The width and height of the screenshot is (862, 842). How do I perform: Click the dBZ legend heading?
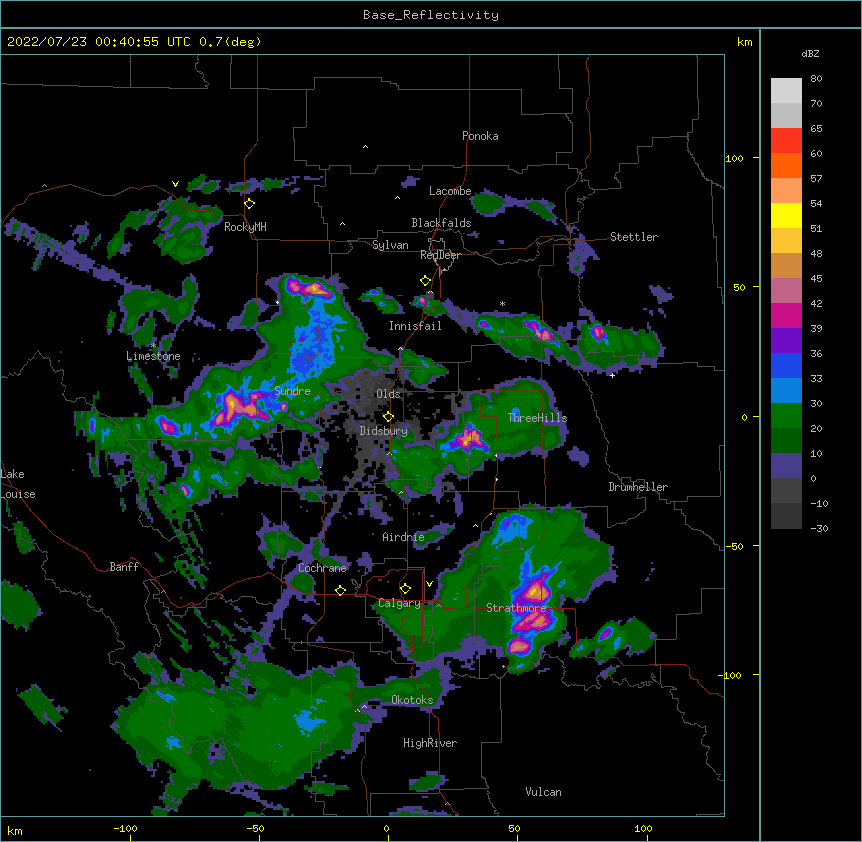(810, 53)
